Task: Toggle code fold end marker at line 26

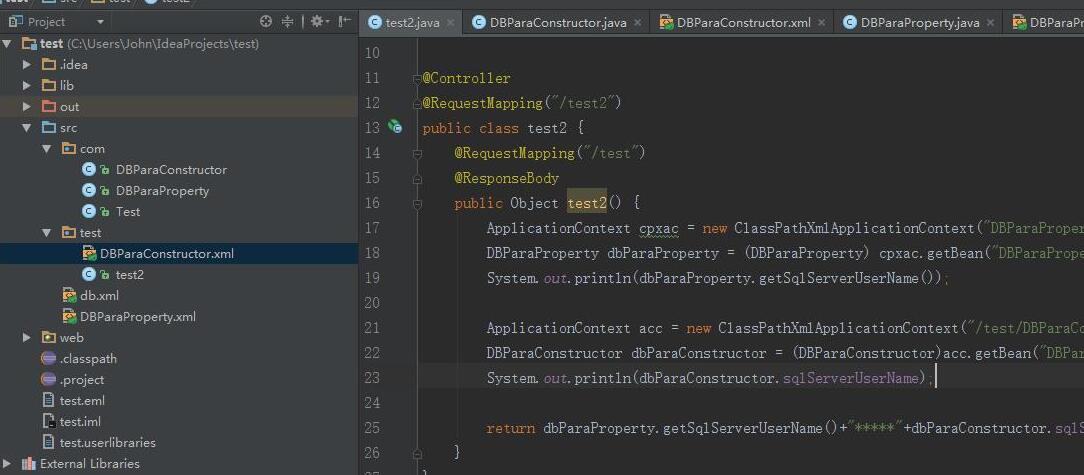Action: point(417,454)
